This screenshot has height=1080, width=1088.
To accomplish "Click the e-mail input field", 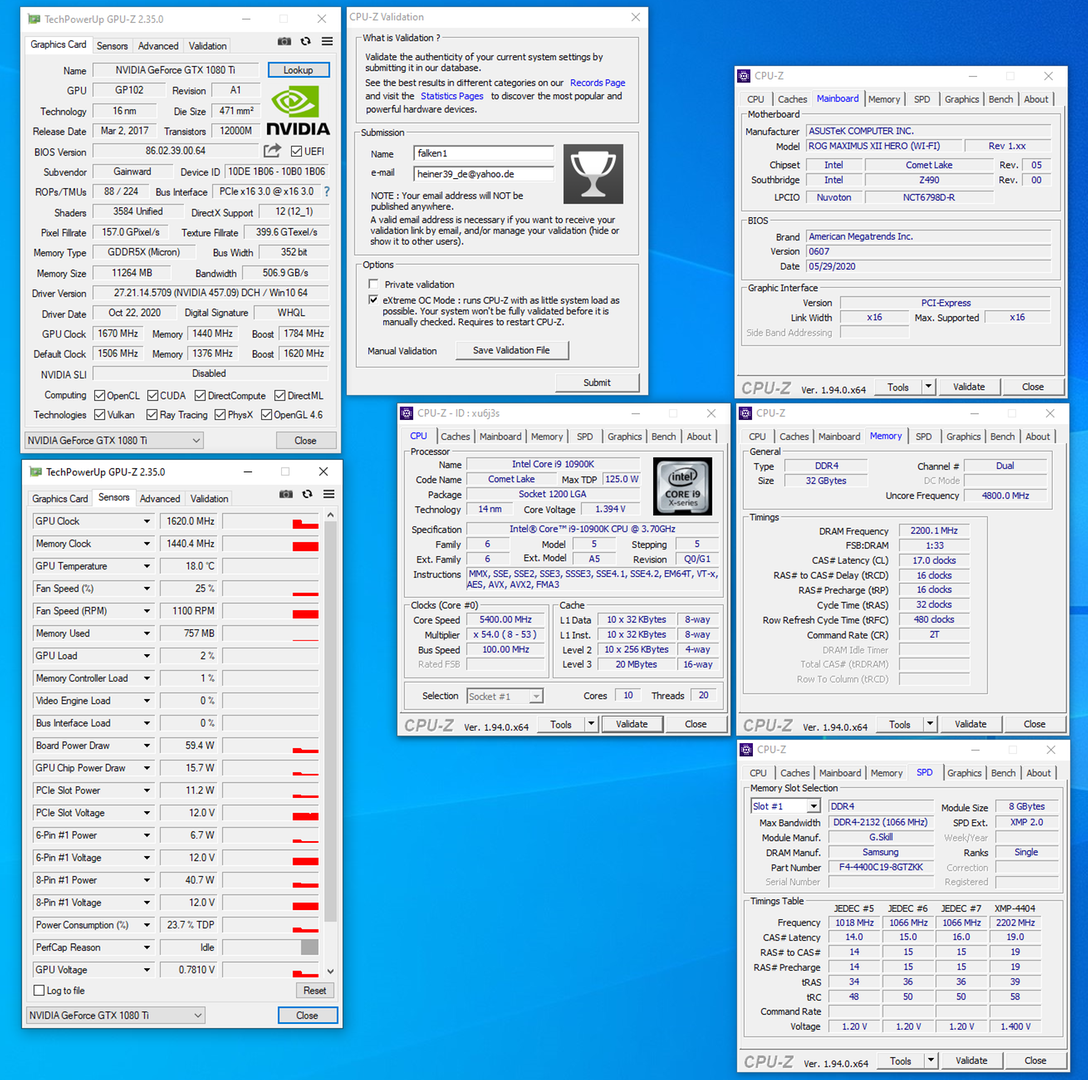I will click(484, 174).
